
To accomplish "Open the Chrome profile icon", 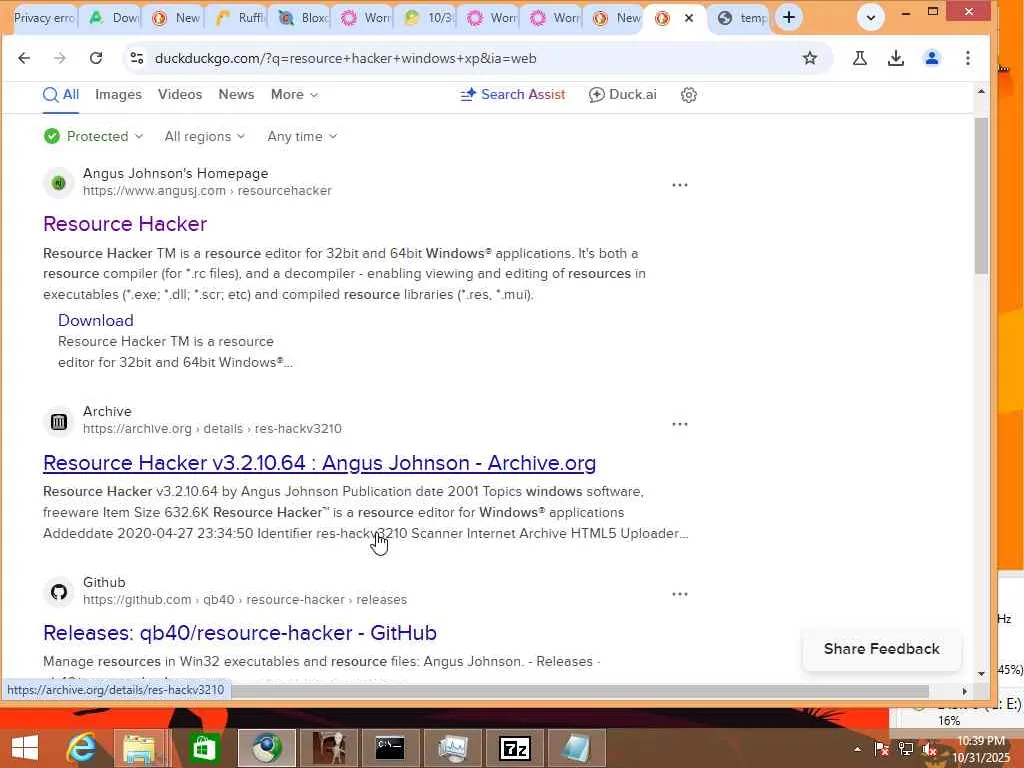I will [932, 58].
